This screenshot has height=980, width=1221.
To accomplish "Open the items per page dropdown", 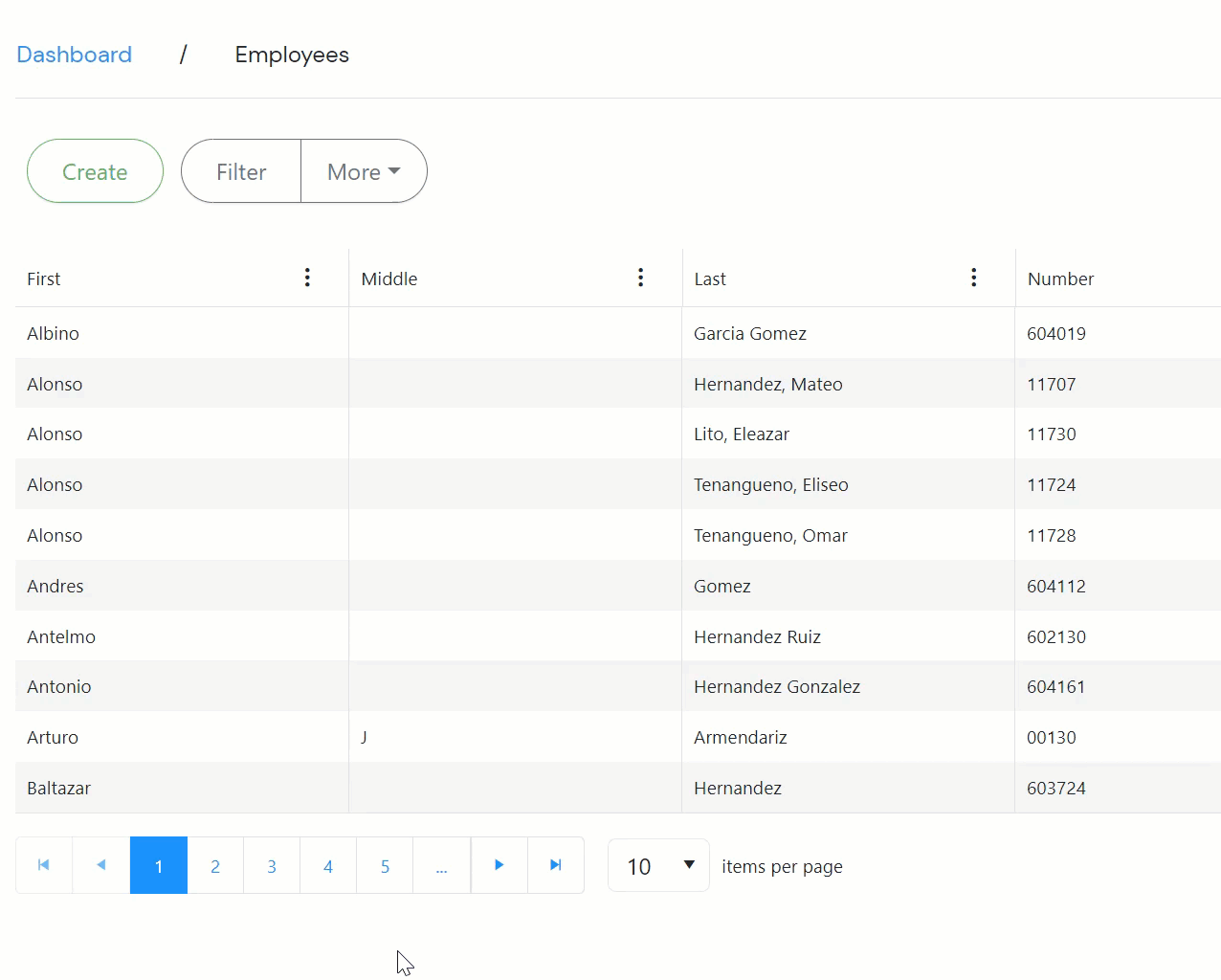I will pyautogui.click(x=659, y=865).
